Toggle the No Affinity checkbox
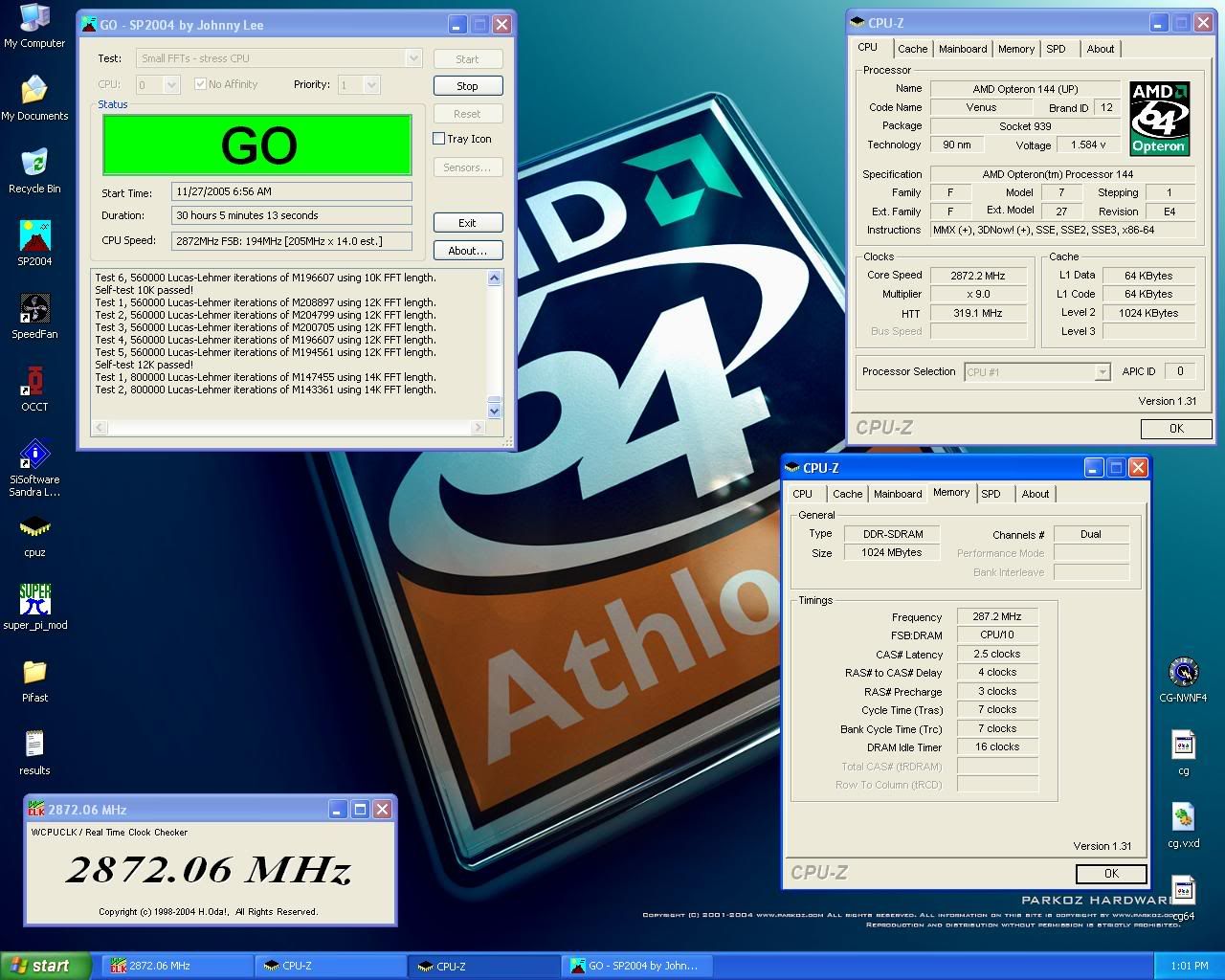Screen dimensions: 1225x980 coord(200,84)
